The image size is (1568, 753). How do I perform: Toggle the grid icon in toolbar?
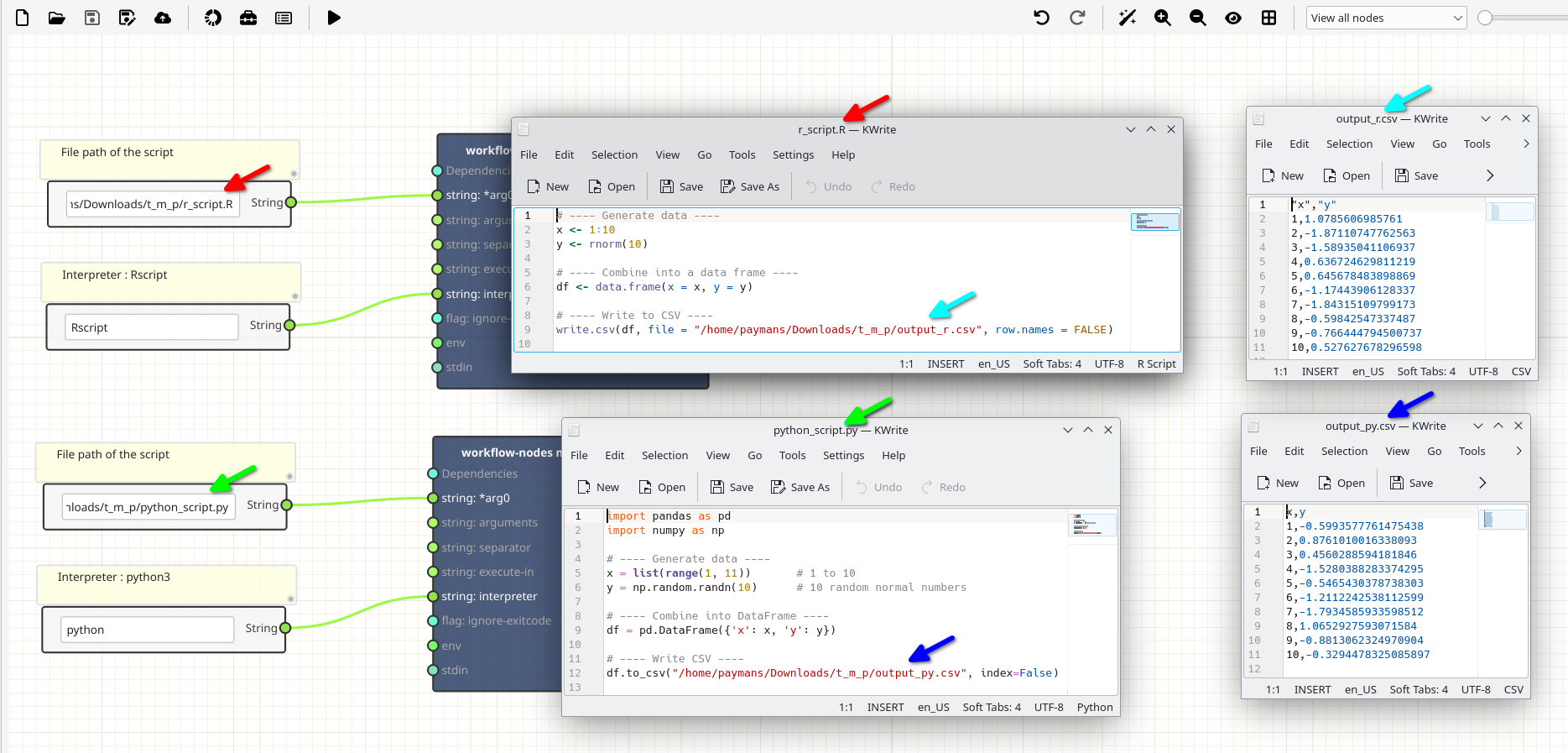click(1268, 18)
